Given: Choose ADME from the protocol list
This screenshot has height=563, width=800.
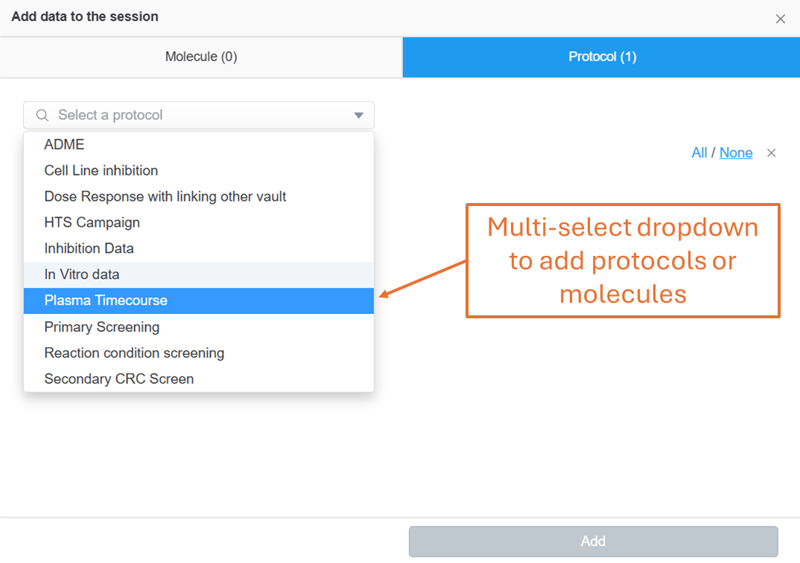Looking at the screenshot, I should 65,145.
